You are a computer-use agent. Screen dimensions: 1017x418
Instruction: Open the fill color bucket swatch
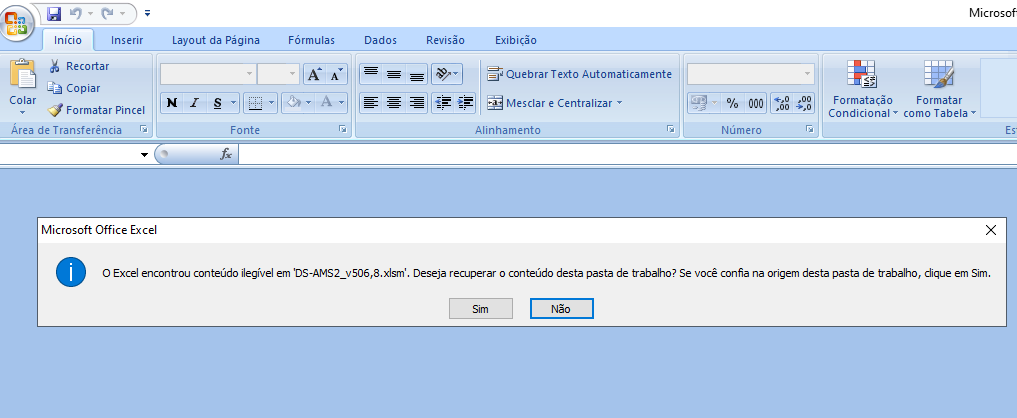(x=294, y=102)
